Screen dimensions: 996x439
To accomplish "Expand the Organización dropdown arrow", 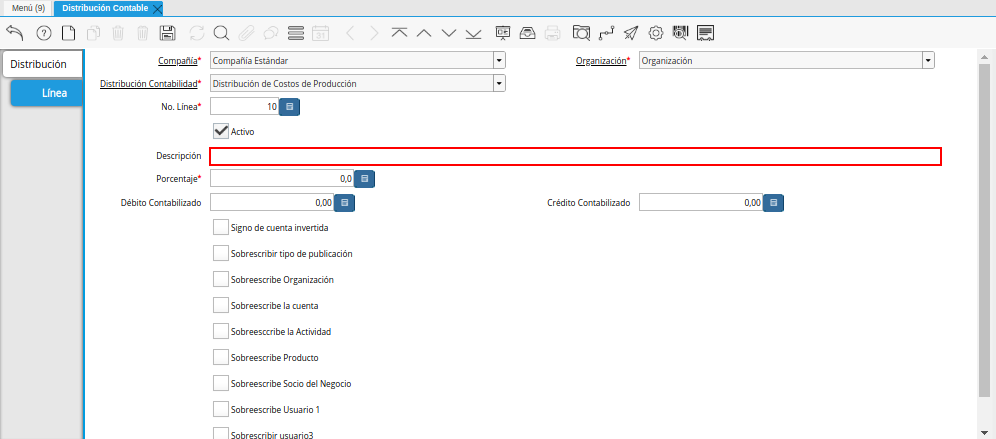I will coord(929,61).
